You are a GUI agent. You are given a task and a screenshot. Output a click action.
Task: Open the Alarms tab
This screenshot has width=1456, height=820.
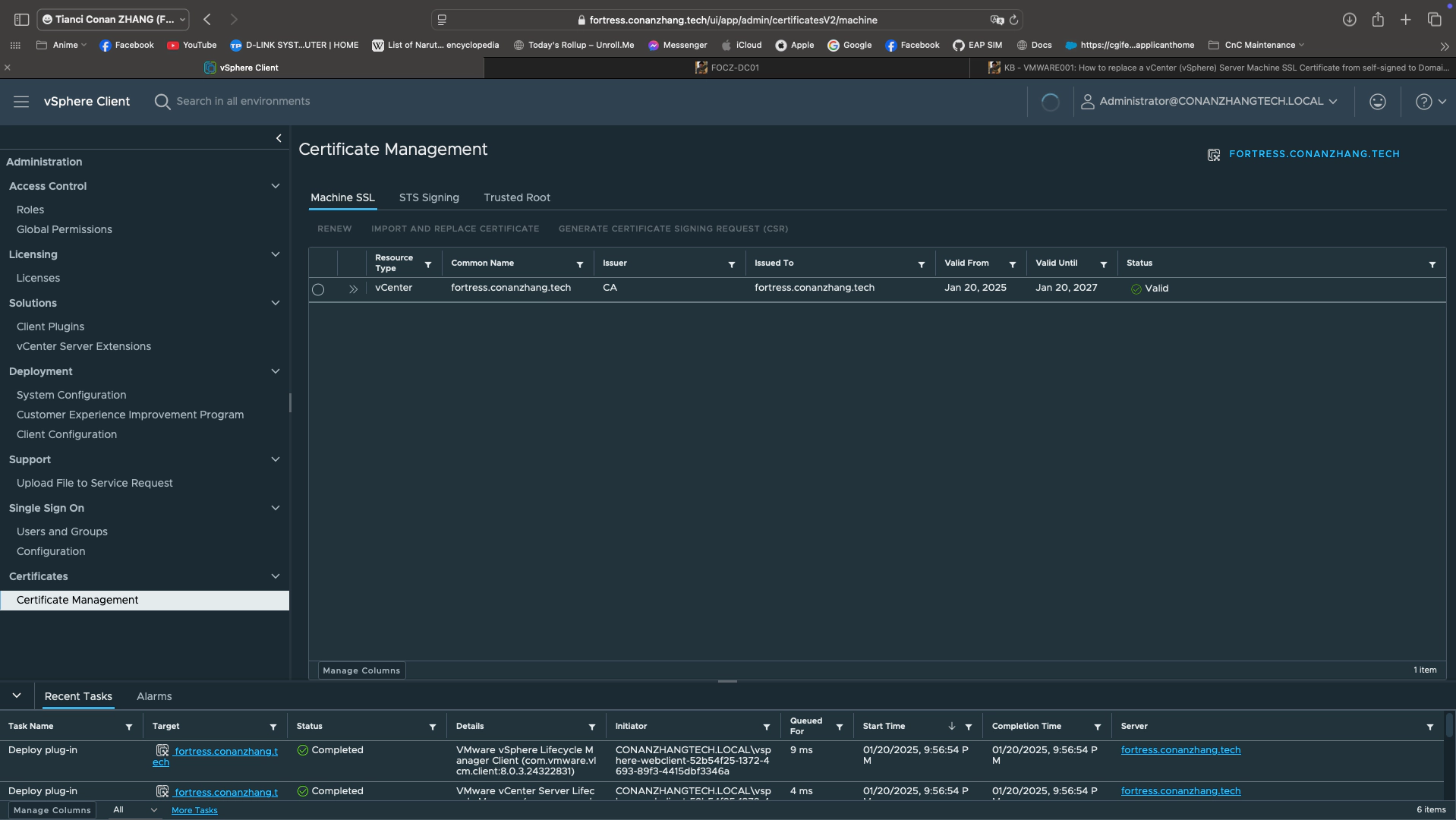pyautogui.click(x=154, y=696)
